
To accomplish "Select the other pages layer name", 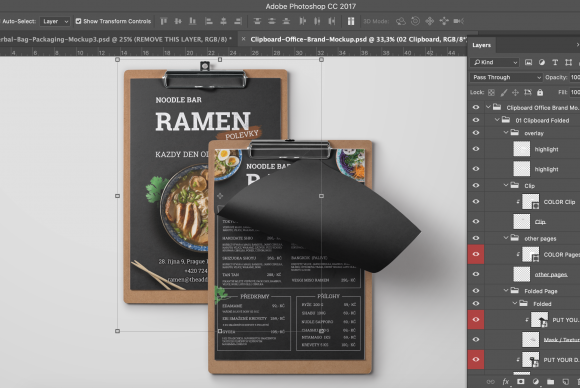I will [x=551, y=274].
